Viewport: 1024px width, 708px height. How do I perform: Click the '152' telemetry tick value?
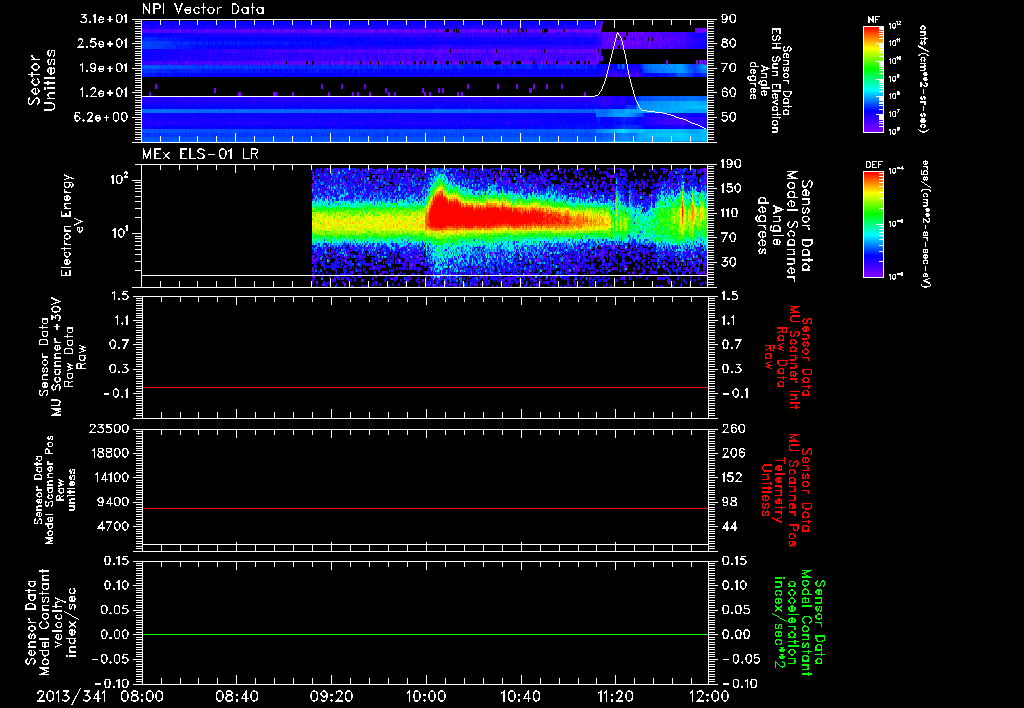pos(732,477)
